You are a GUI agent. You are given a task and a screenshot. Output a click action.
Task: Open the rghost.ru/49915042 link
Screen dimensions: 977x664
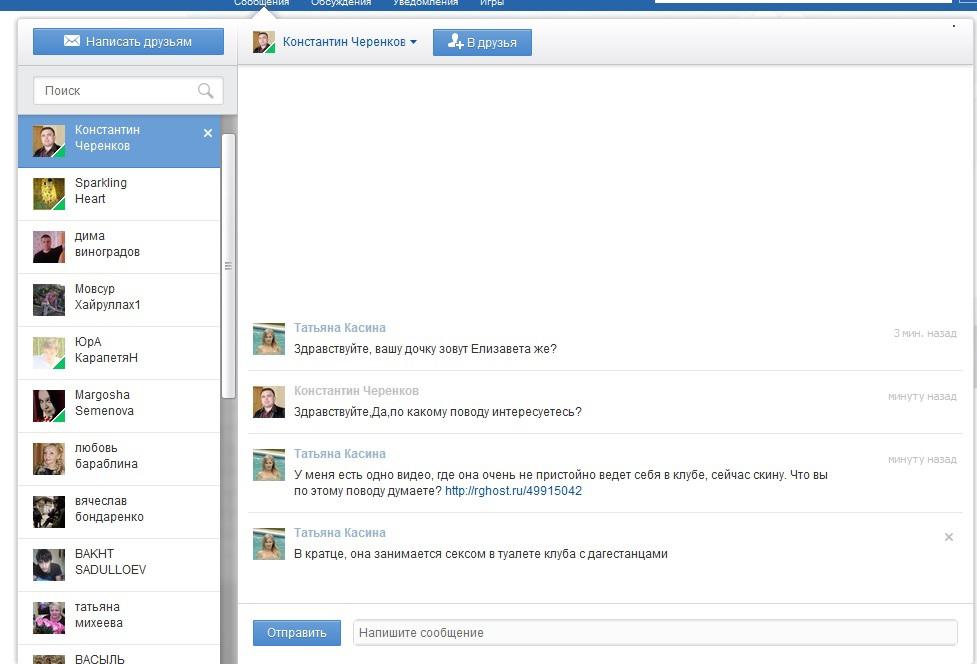coord(513,491)
